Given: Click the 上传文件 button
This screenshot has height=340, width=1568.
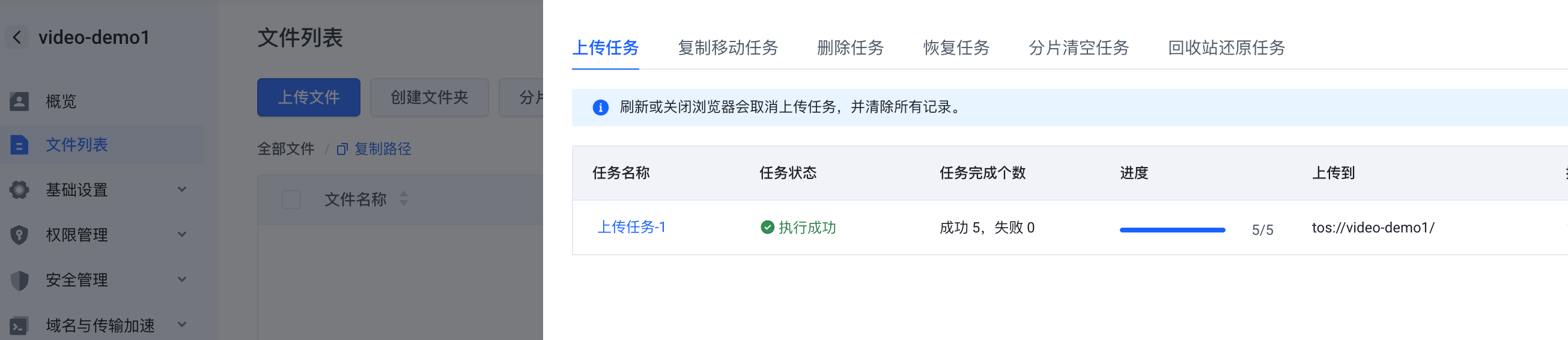Looking at the screenshot, I should (x=309, y=97).
